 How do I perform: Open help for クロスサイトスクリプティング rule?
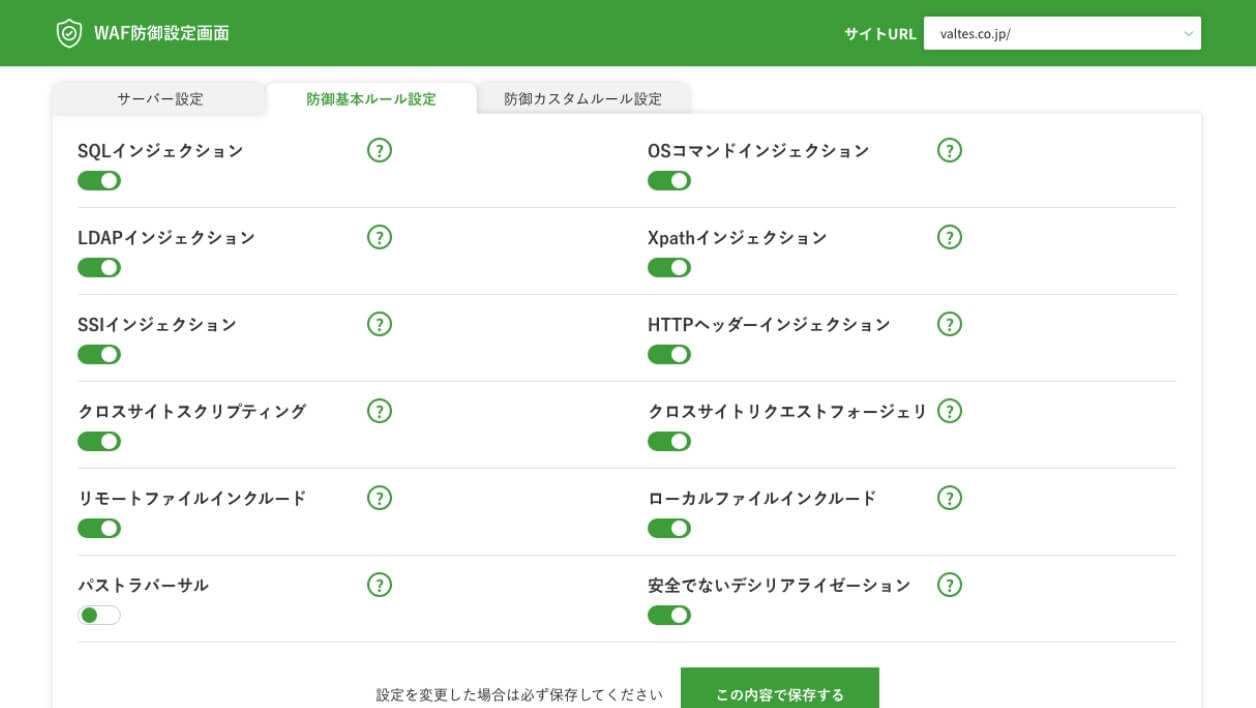(379, 411)
